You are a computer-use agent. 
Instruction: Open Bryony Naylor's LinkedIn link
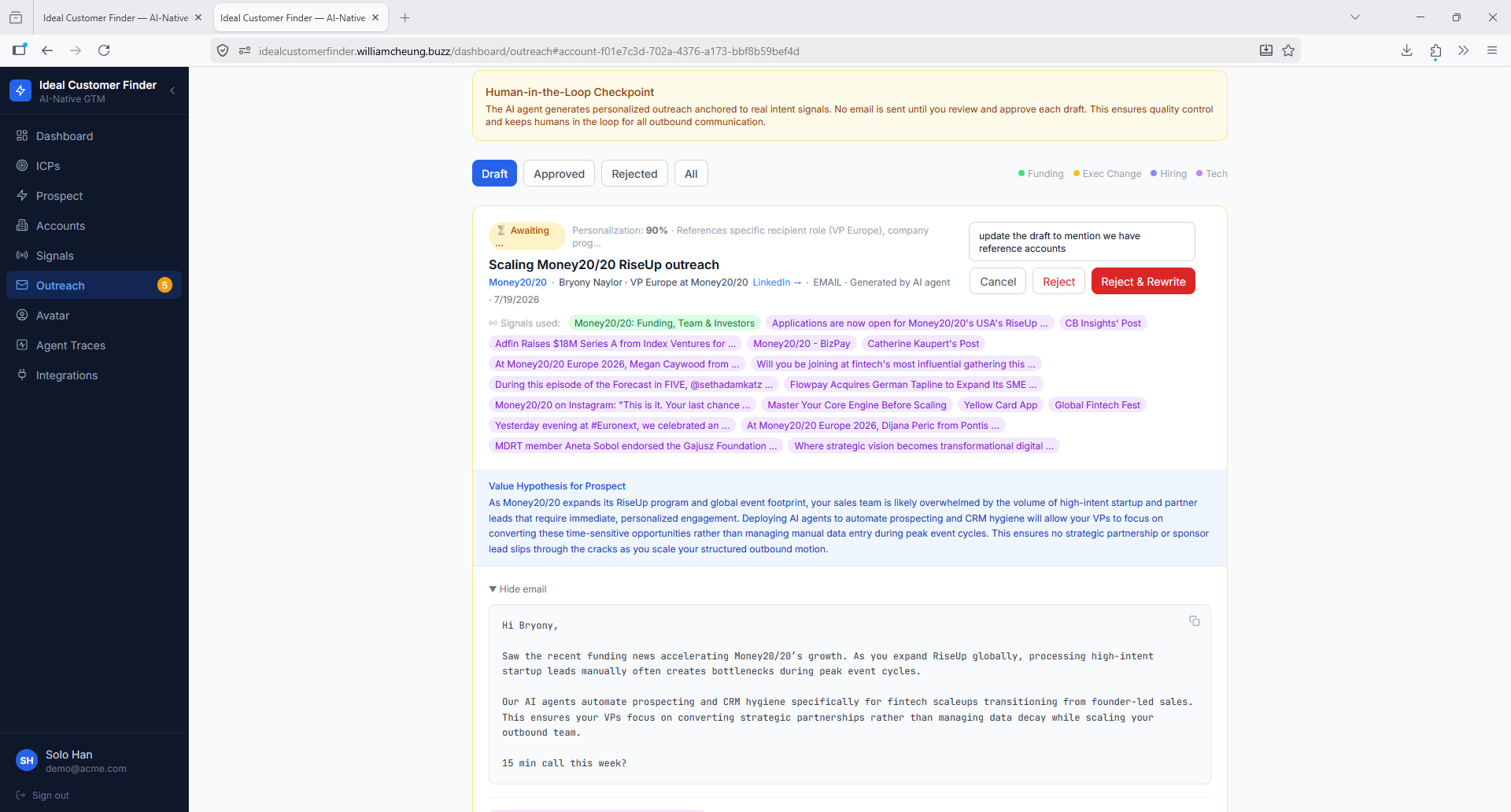pyautogui.click(x=777, y=282)
